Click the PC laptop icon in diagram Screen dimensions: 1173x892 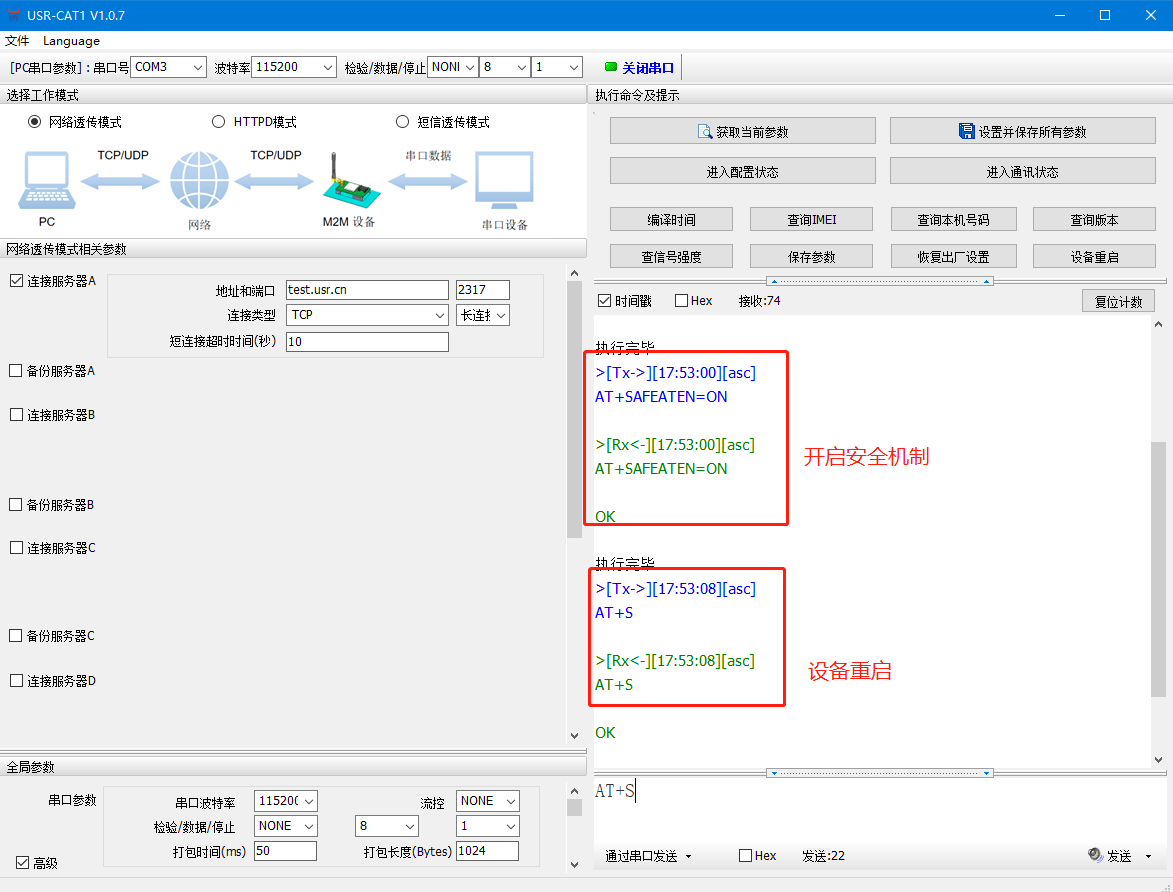click(x=45, y=181)
